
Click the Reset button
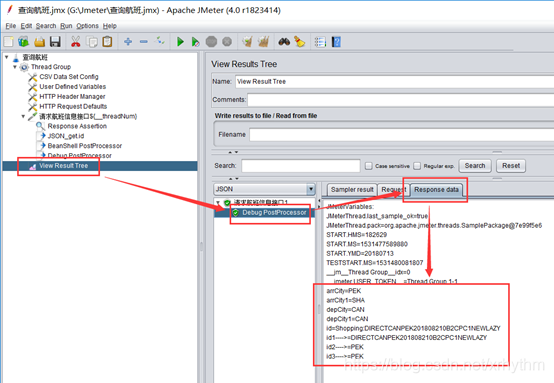pyautogui.click(x=511, y=166)
